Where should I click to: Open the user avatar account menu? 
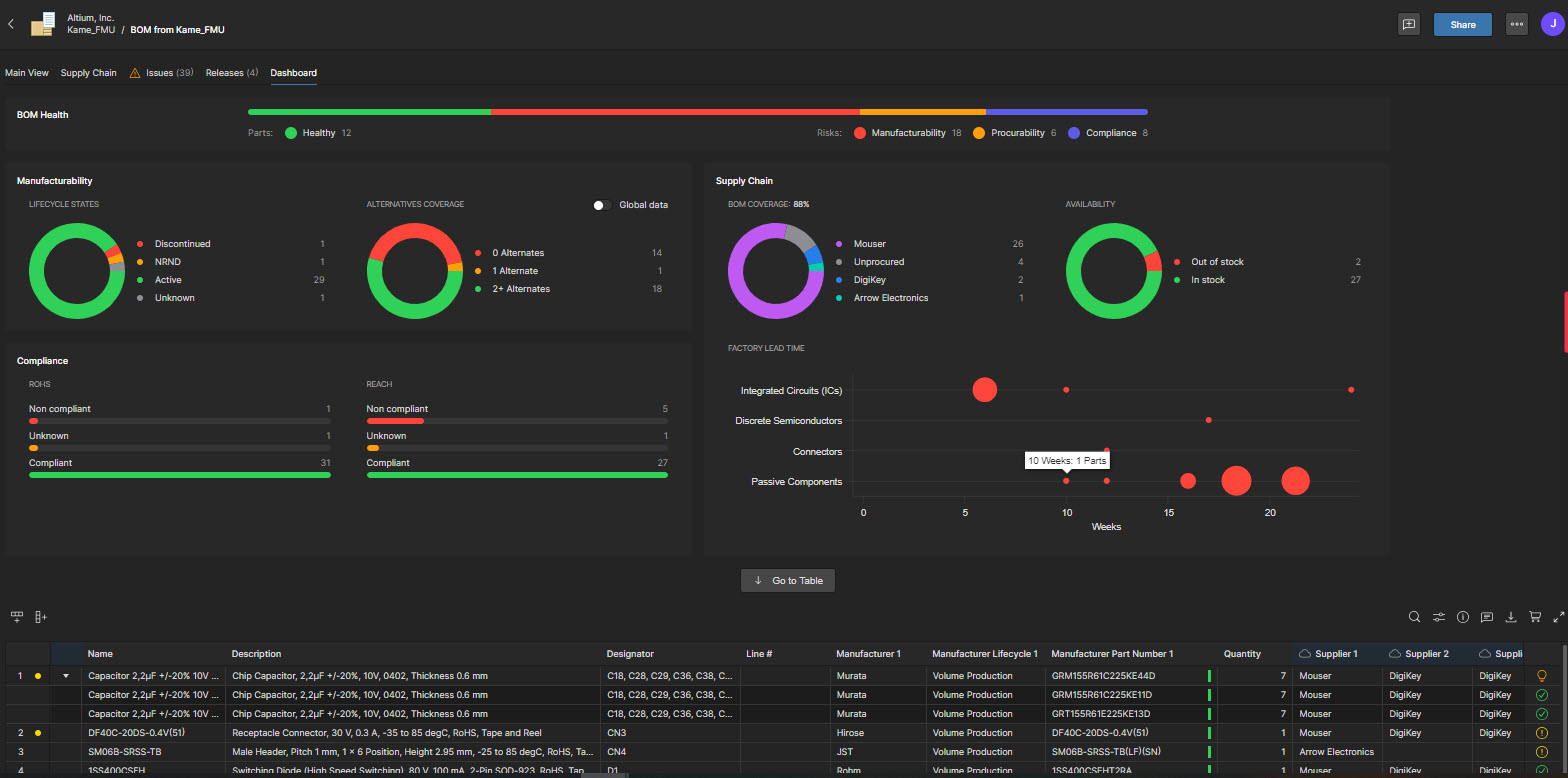pyautogui.click(x=1552, y=24)
